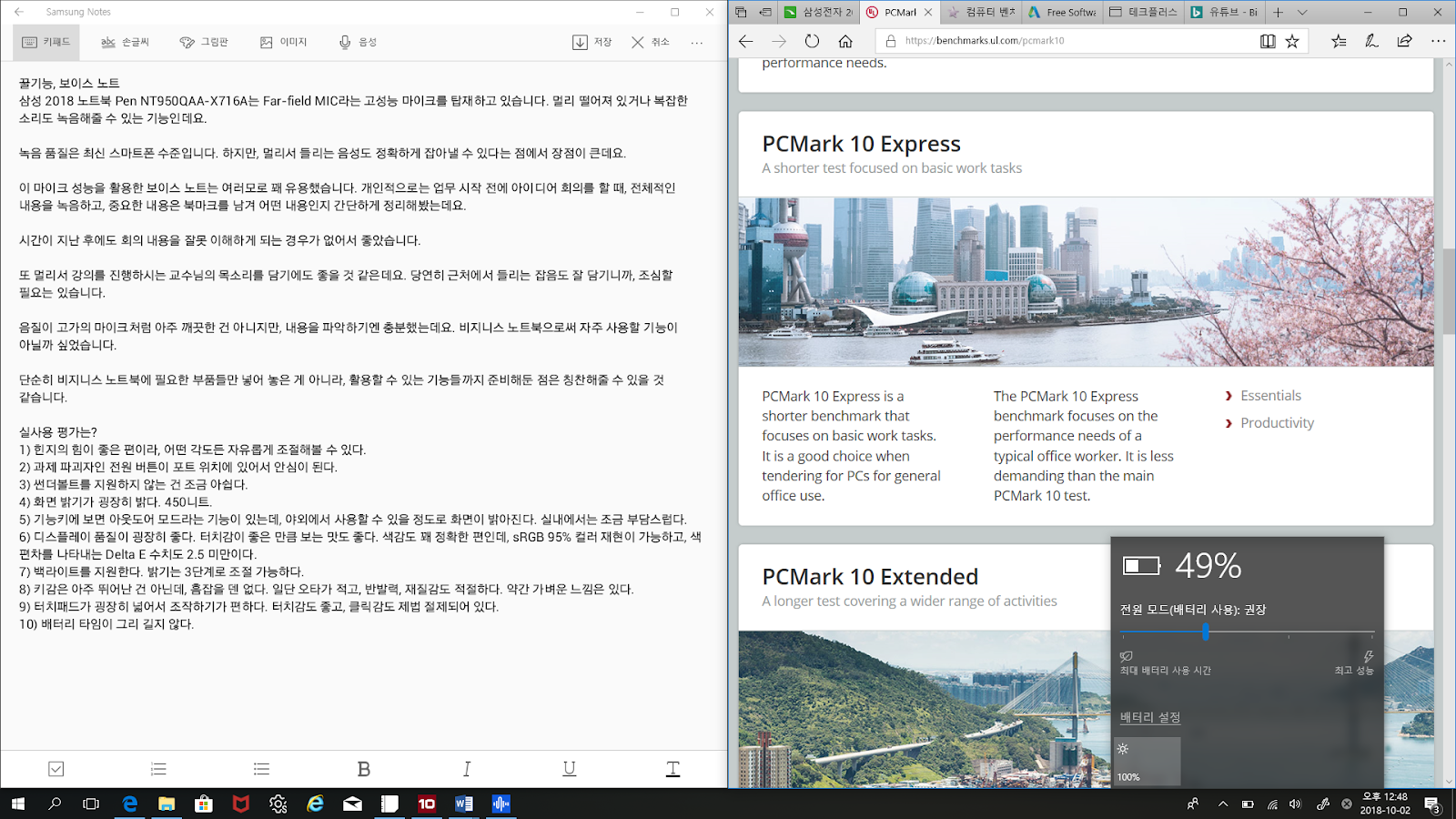Open the 그림판 drawing mode
Viewport: 1456px width, 819px height.
click(204, 42)
